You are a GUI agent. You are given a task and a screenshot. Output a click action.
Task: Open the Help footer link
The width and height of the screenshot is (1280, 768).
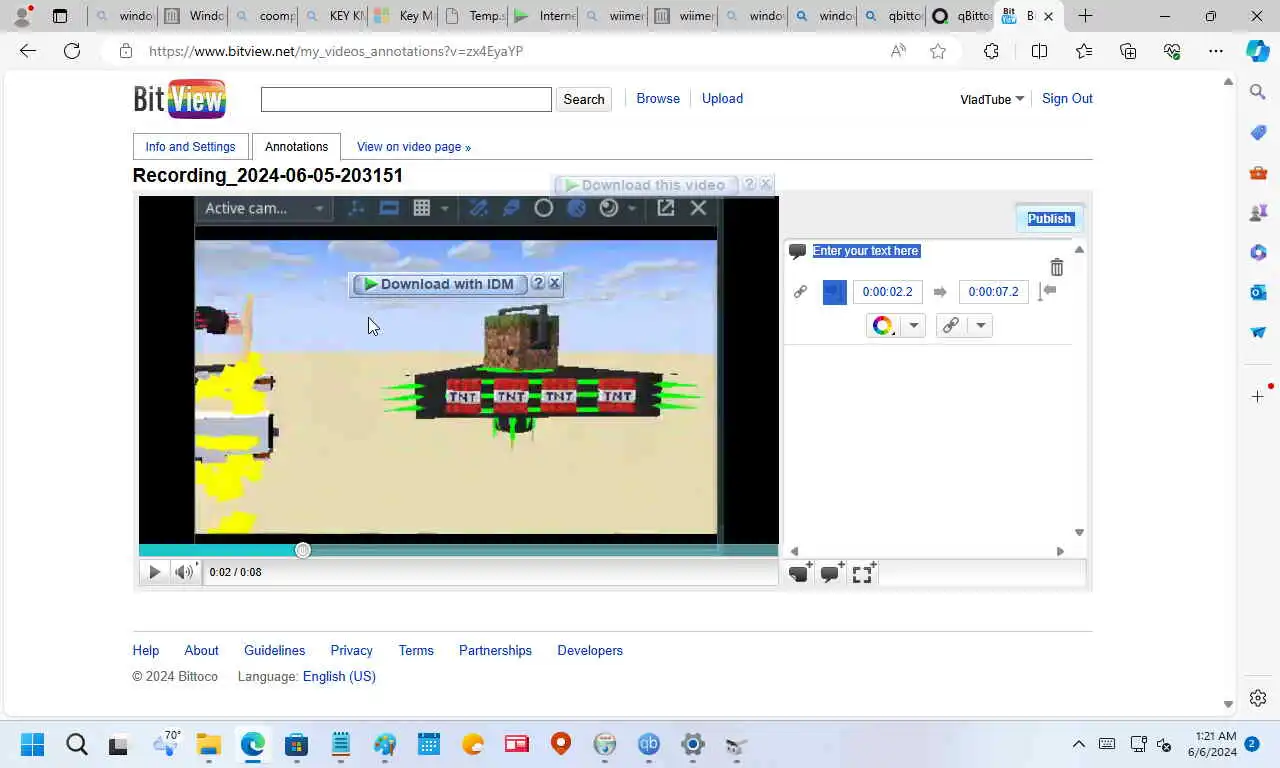(x=146, y=650)
